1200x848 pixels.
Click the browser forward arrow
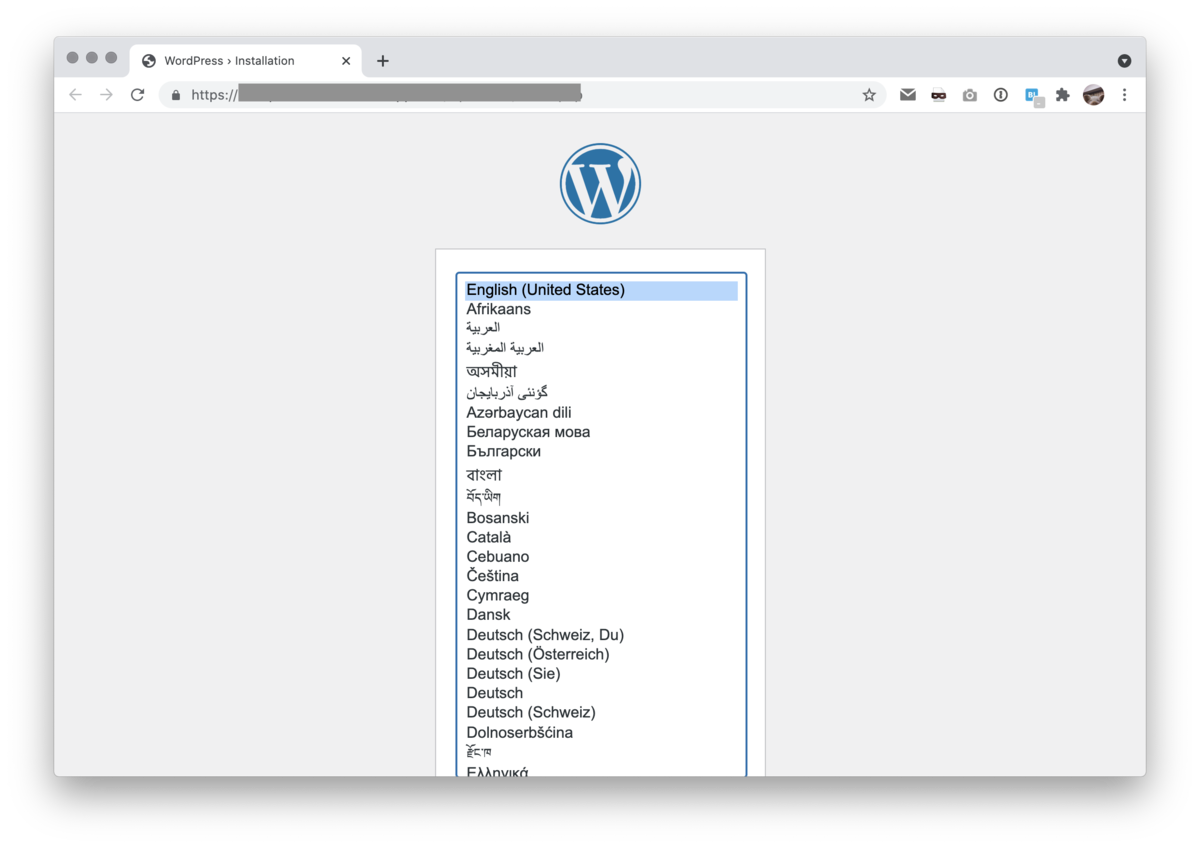pyautogui.click(x=106, y=95)
